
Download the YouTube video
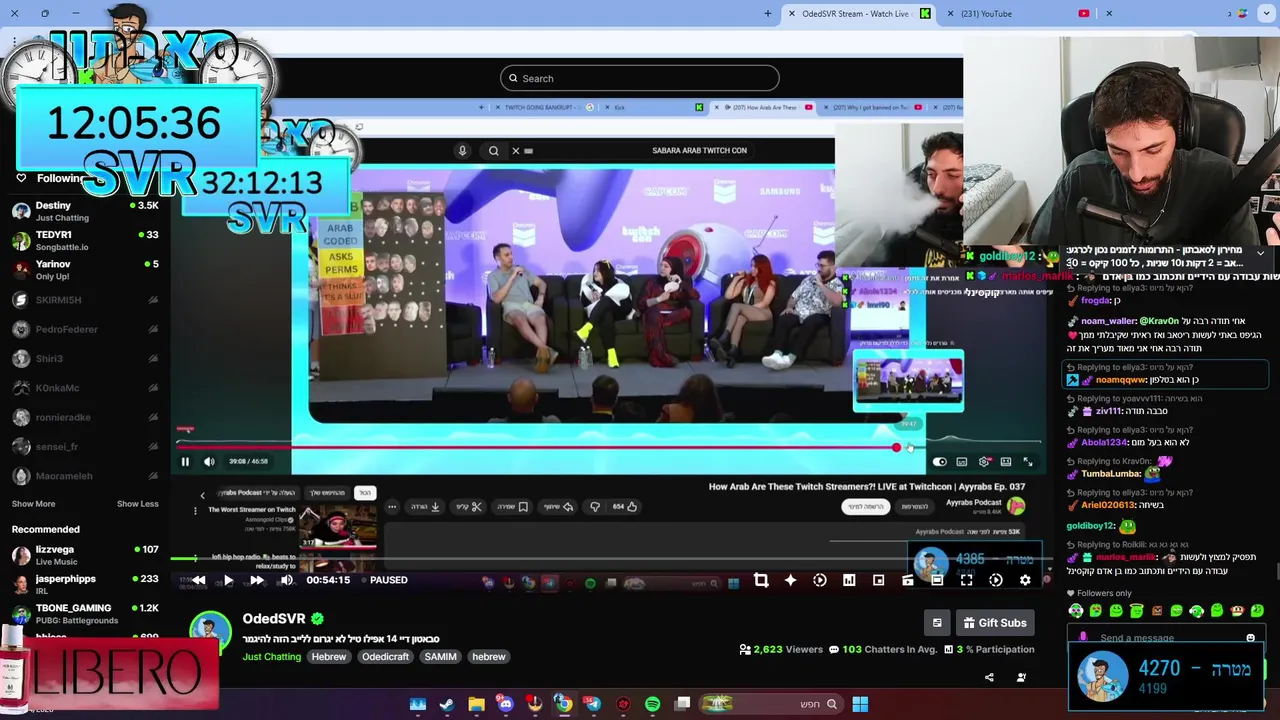pos(426,507)
